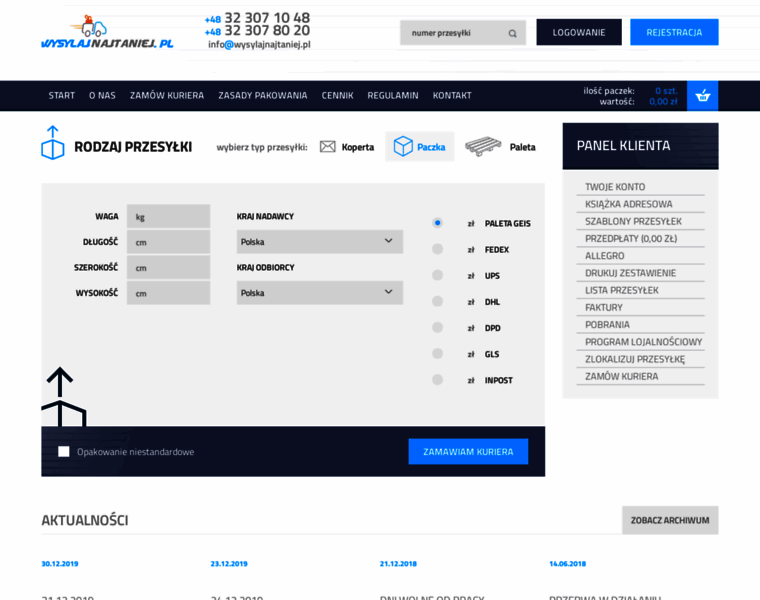
Task: Select the Paleta pallet icon
Action: coord(483,146)
